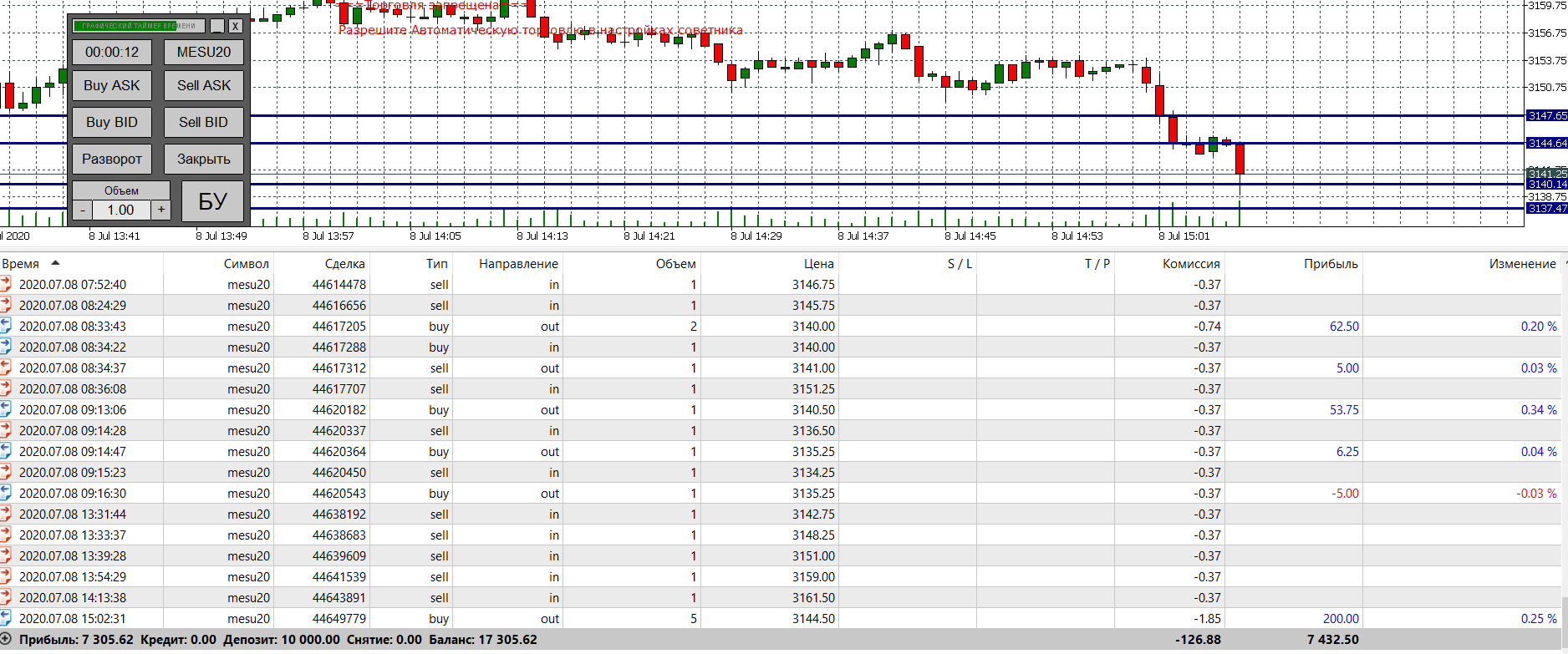The height and width of the screenshot is (654, 1568).
Task: Click the sell icon for deal 13:33:37
Action: [x=6, y=535]
